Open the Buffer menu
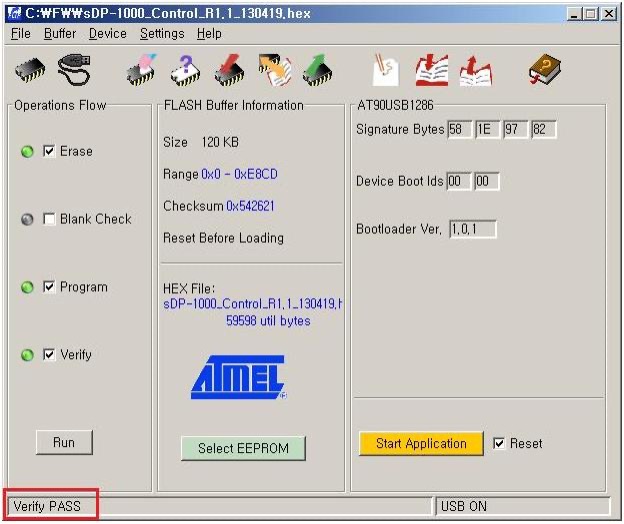Viewport: 624px width, 524px height. coord(60,33)
